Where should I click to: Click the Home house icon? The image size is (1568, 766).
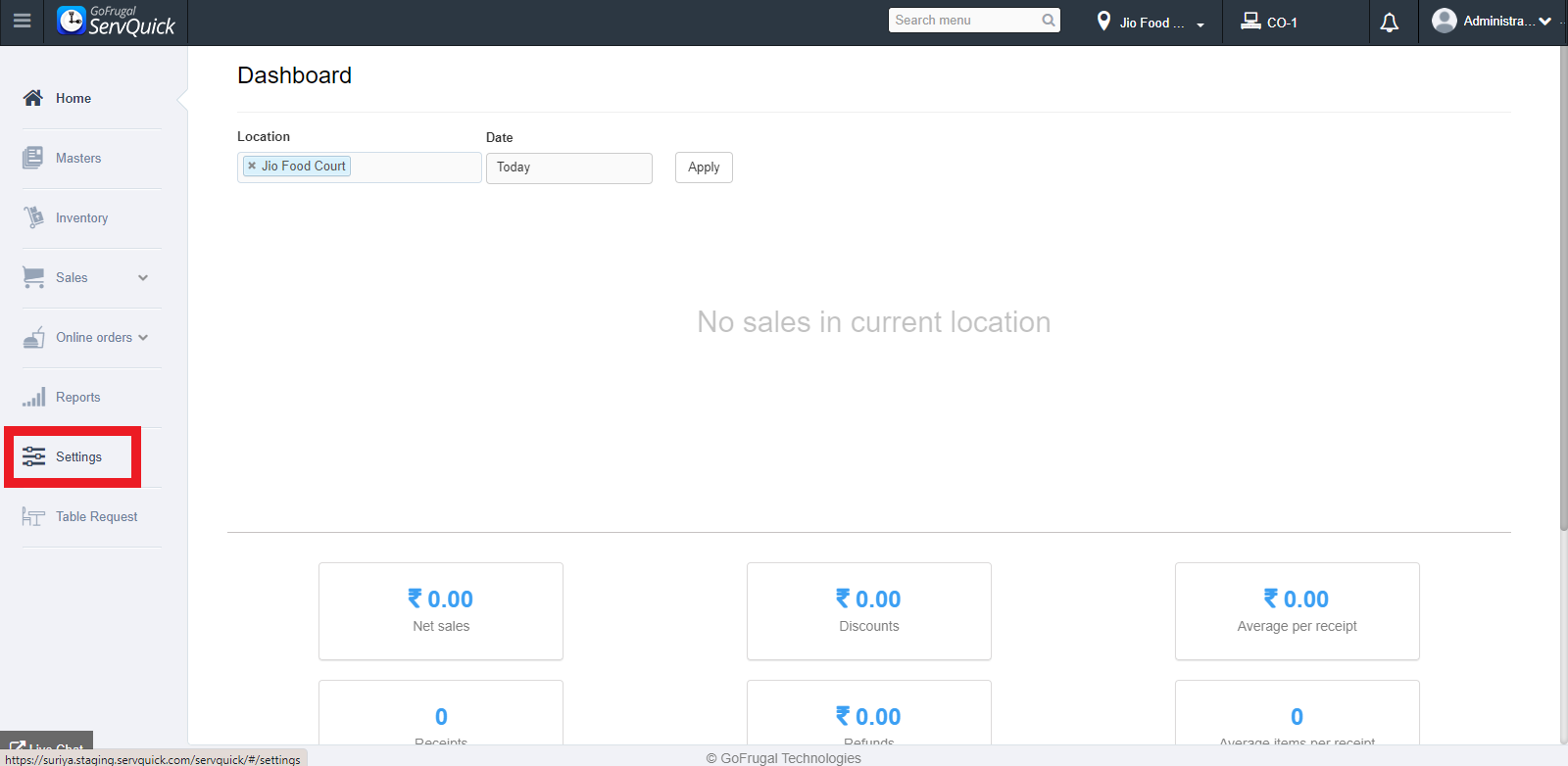[33, 98]
